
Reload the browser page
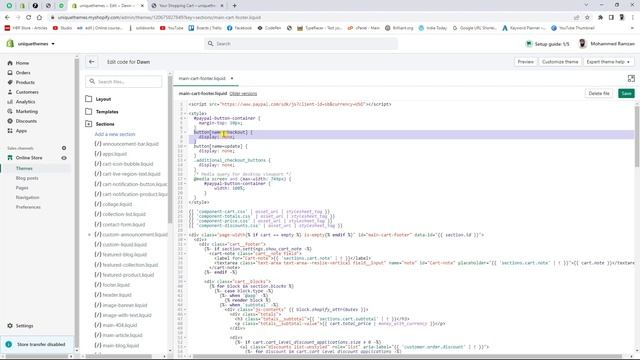28,18
